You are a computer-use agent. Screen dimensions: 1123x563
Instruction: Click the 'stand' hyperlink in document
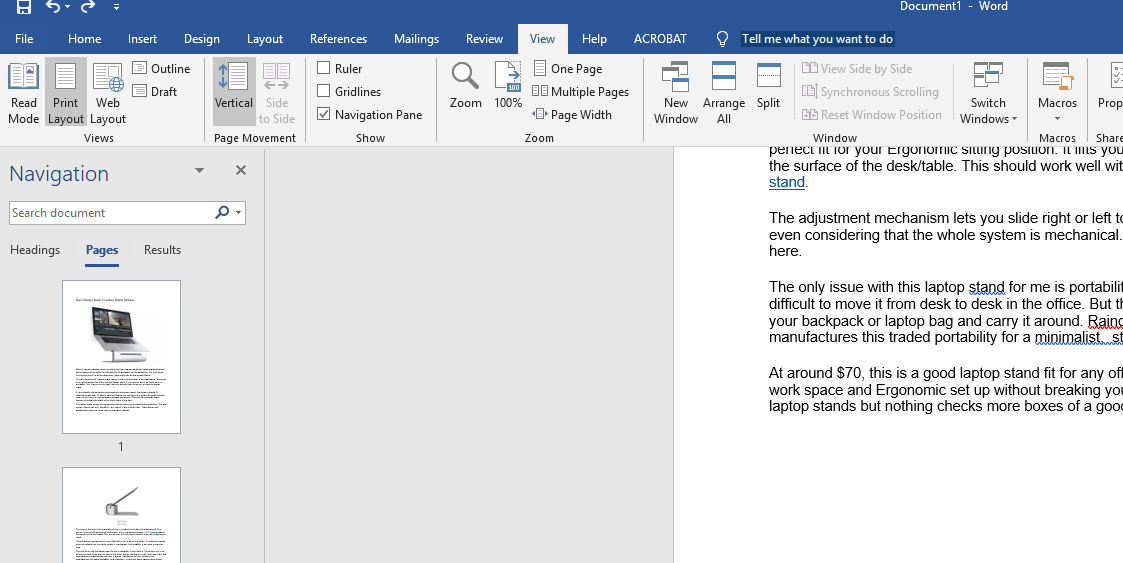pos(787,183)
